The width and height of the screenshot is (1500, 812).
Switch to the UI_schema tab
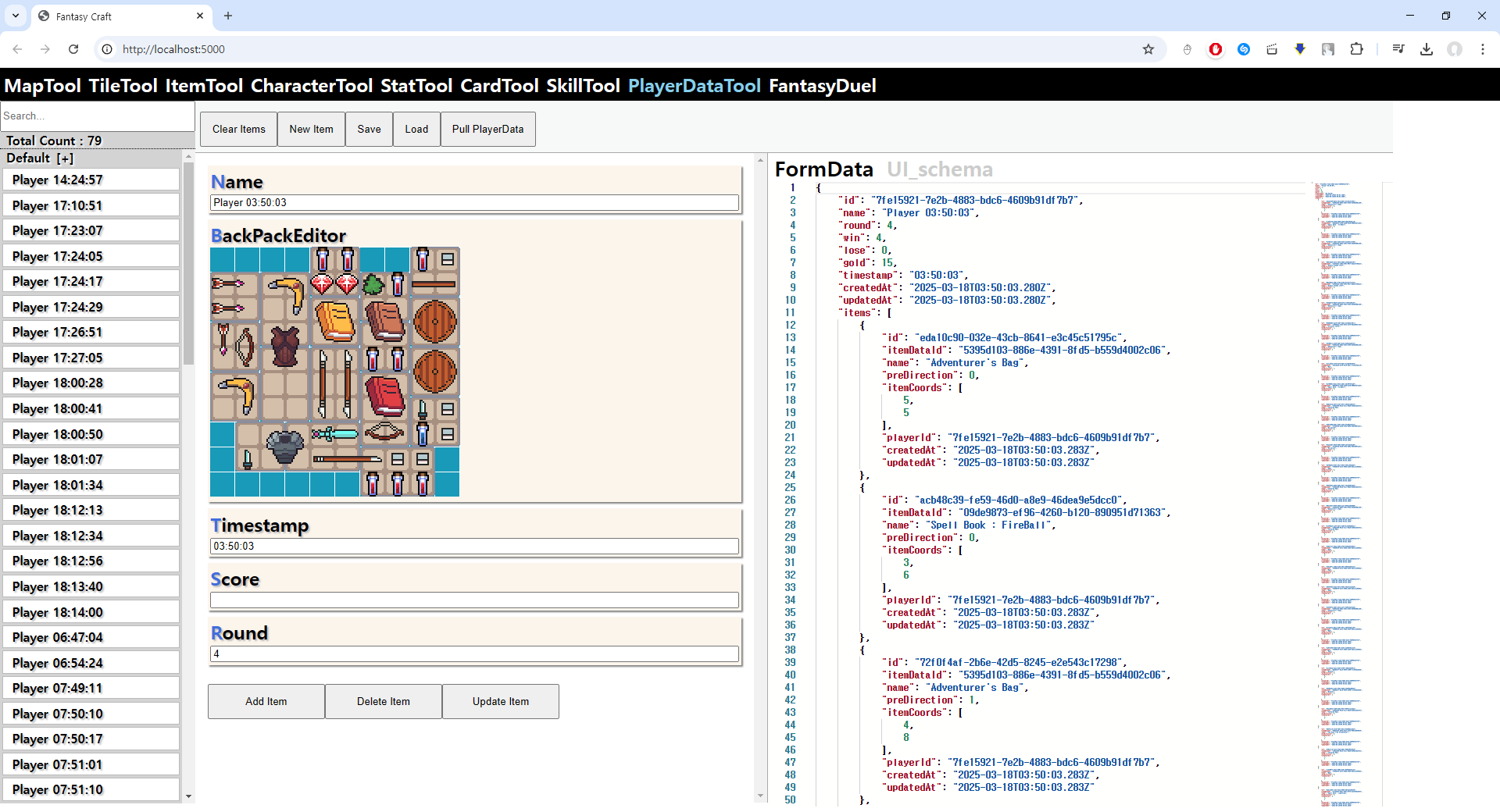pyautogui.click(x=939, y=169)
